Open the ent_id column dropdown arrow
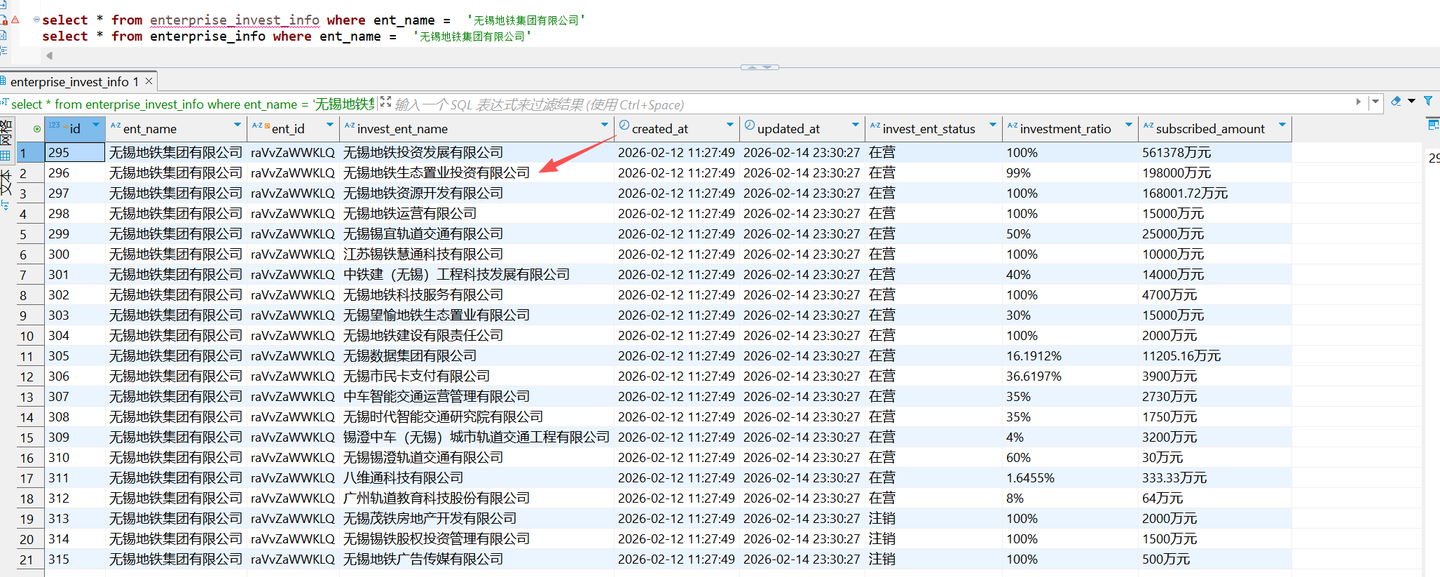The image size is (1440, 577). point(331,127)
